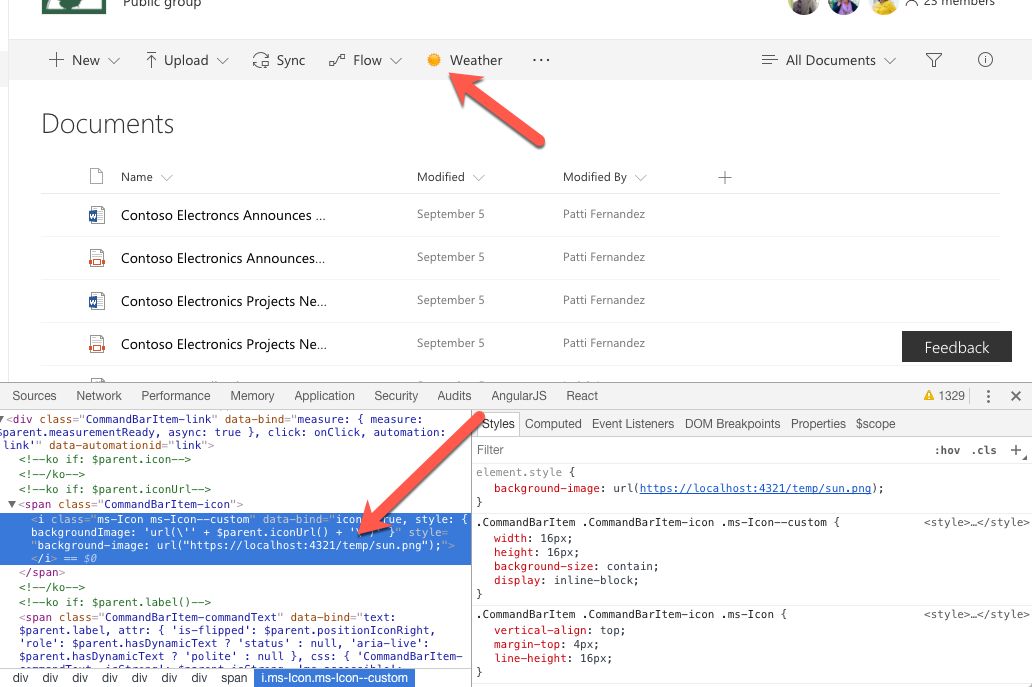Add a column with the plus icon
The width and height of the screenshot is (1032, 687).
pyautogui.click(x=725, y=177)
